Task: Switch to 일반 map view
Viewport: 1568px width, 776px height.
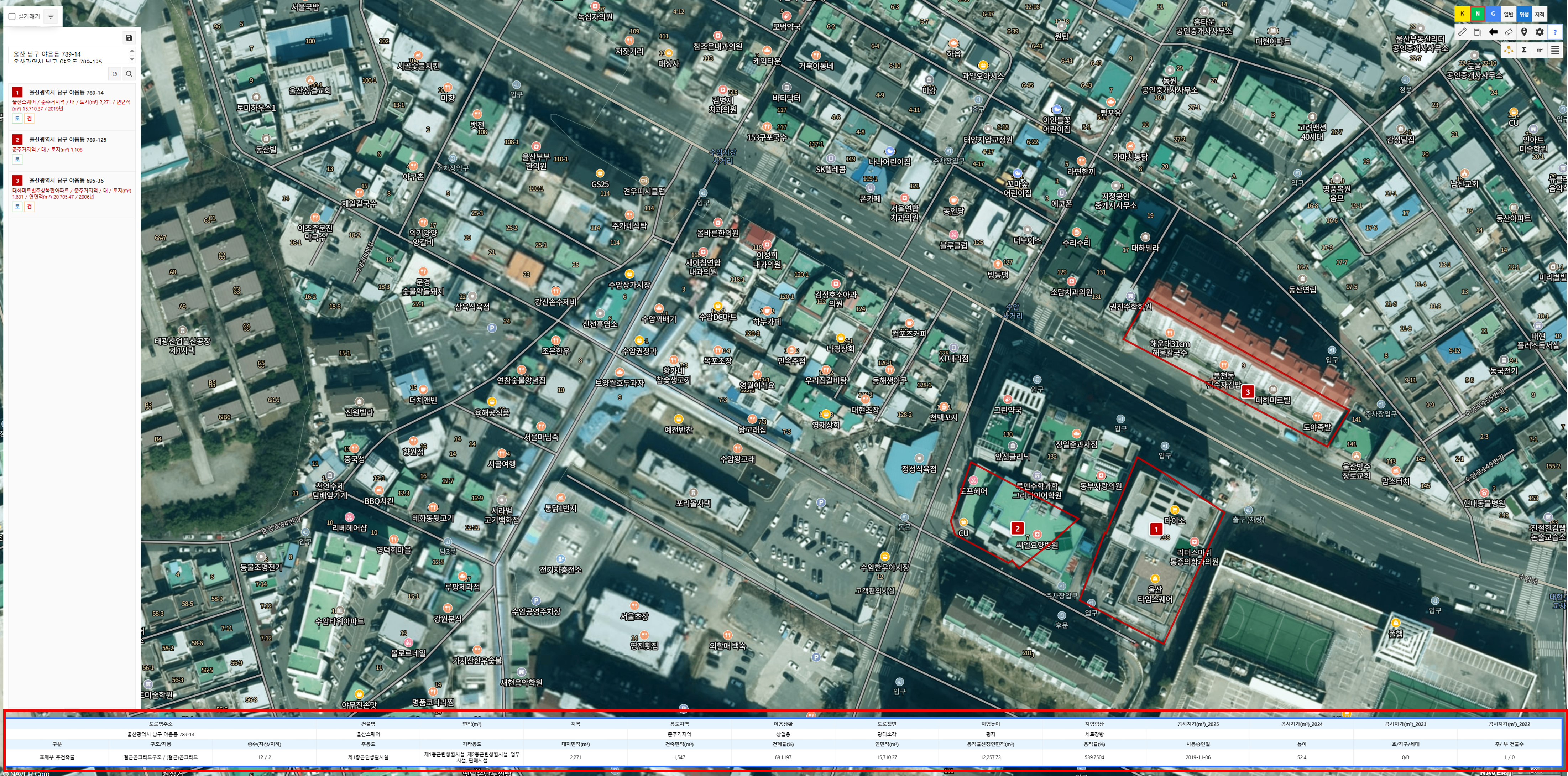Action: (1508, 14)
